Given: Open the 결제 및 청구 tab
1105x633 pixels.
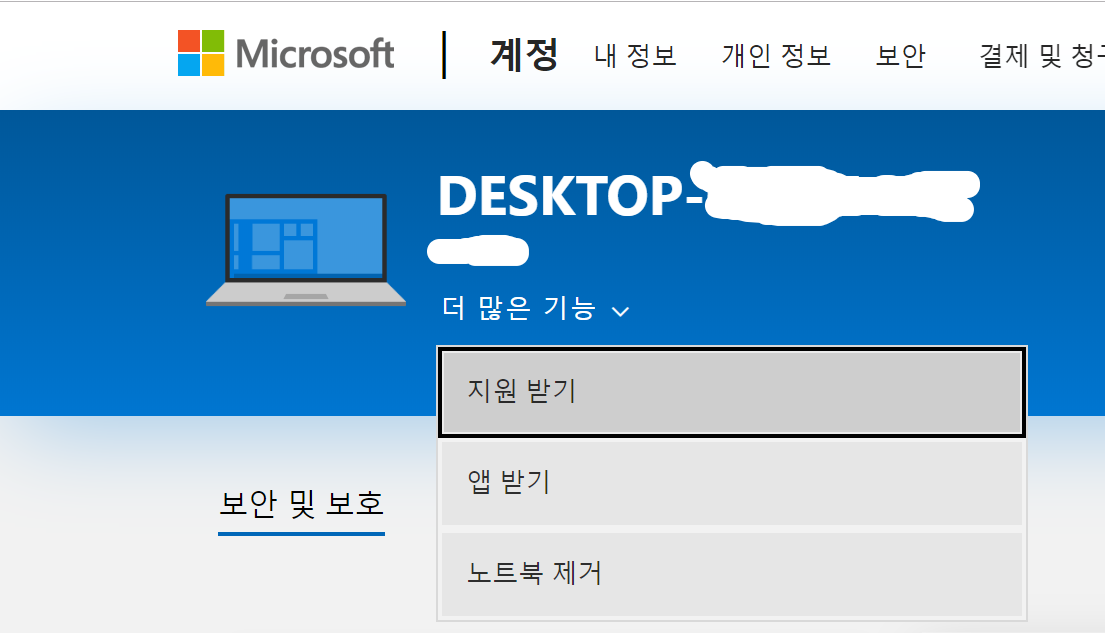Looking at the screenshot, I should tap(1042, 56).
